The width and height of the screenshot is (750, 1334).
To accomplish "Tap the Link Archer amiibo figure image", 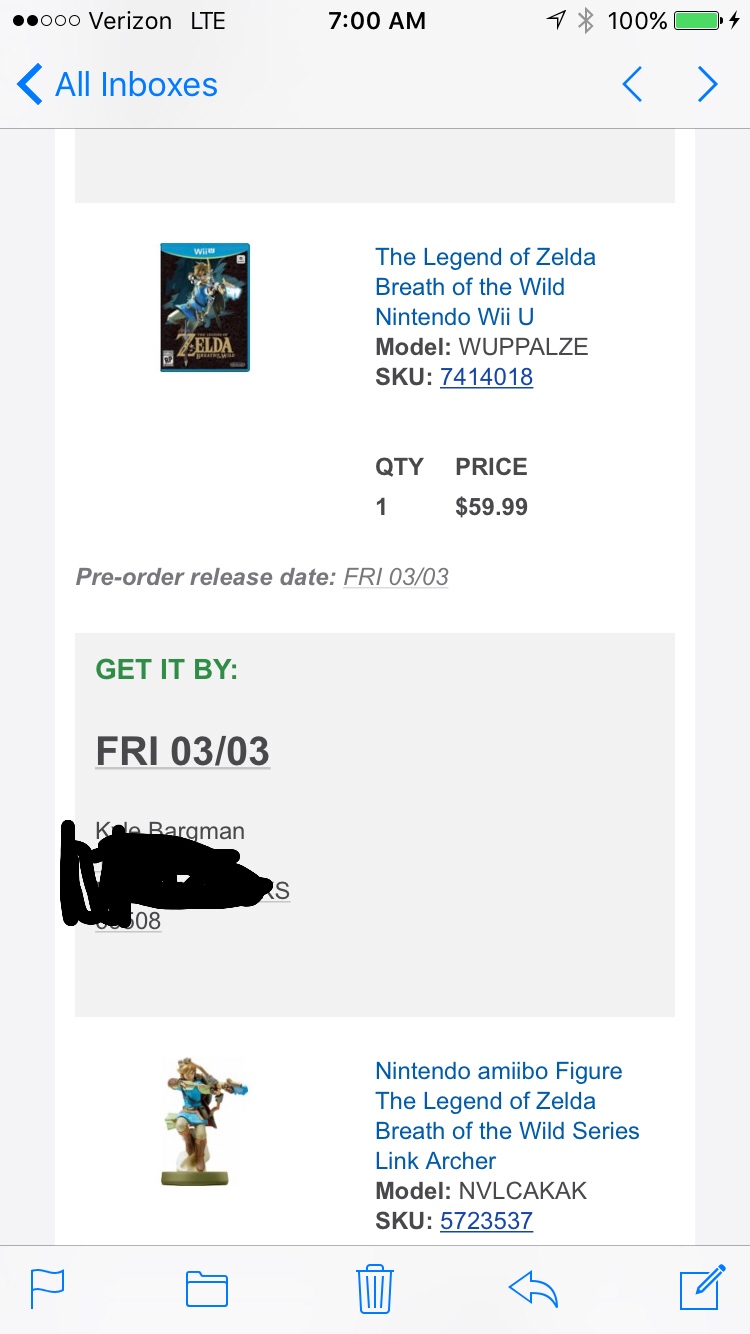I will [x=205, y=1122].
